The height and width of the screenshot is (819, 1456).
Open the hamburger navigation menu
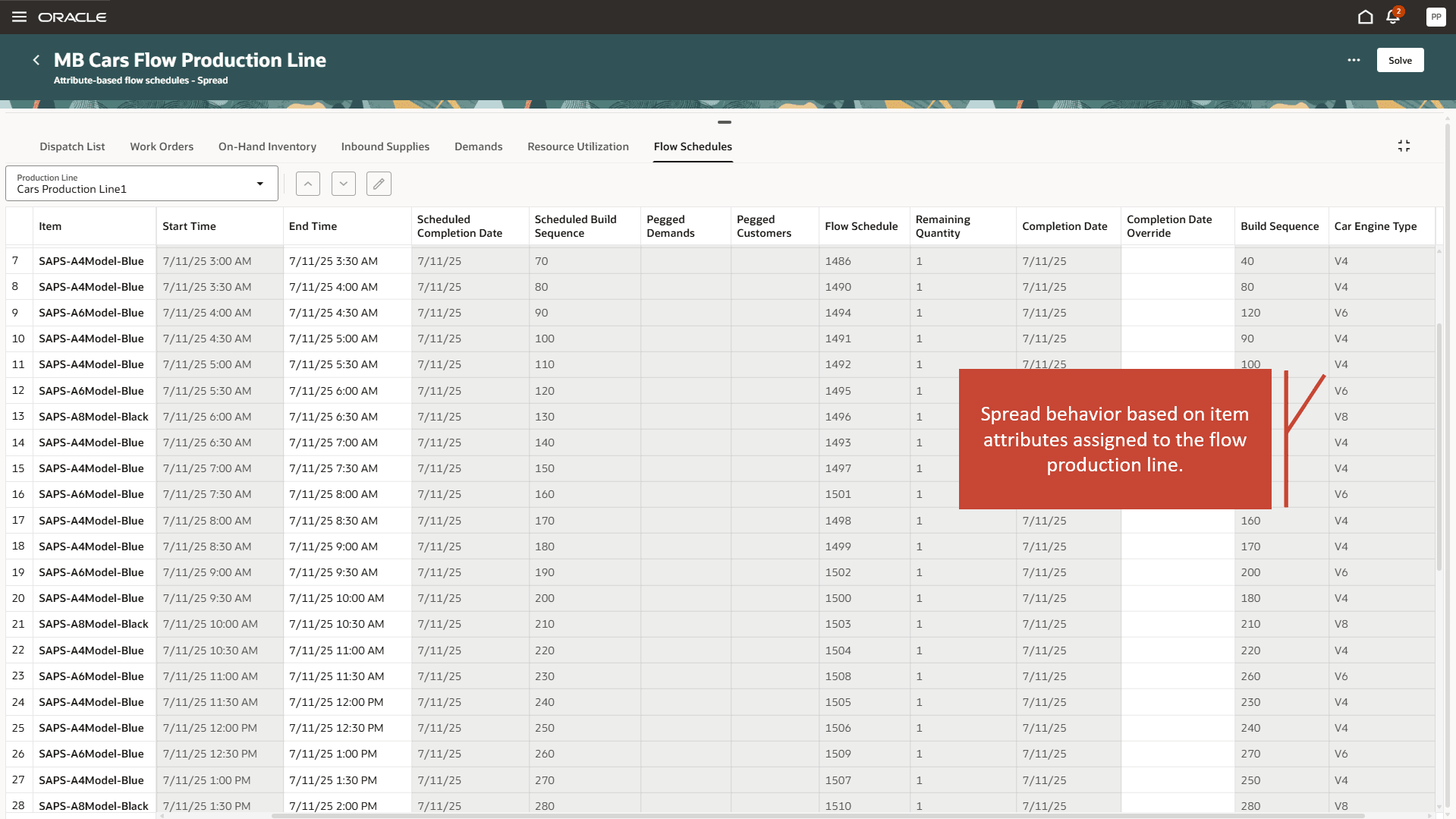click(x=19, y=17)
